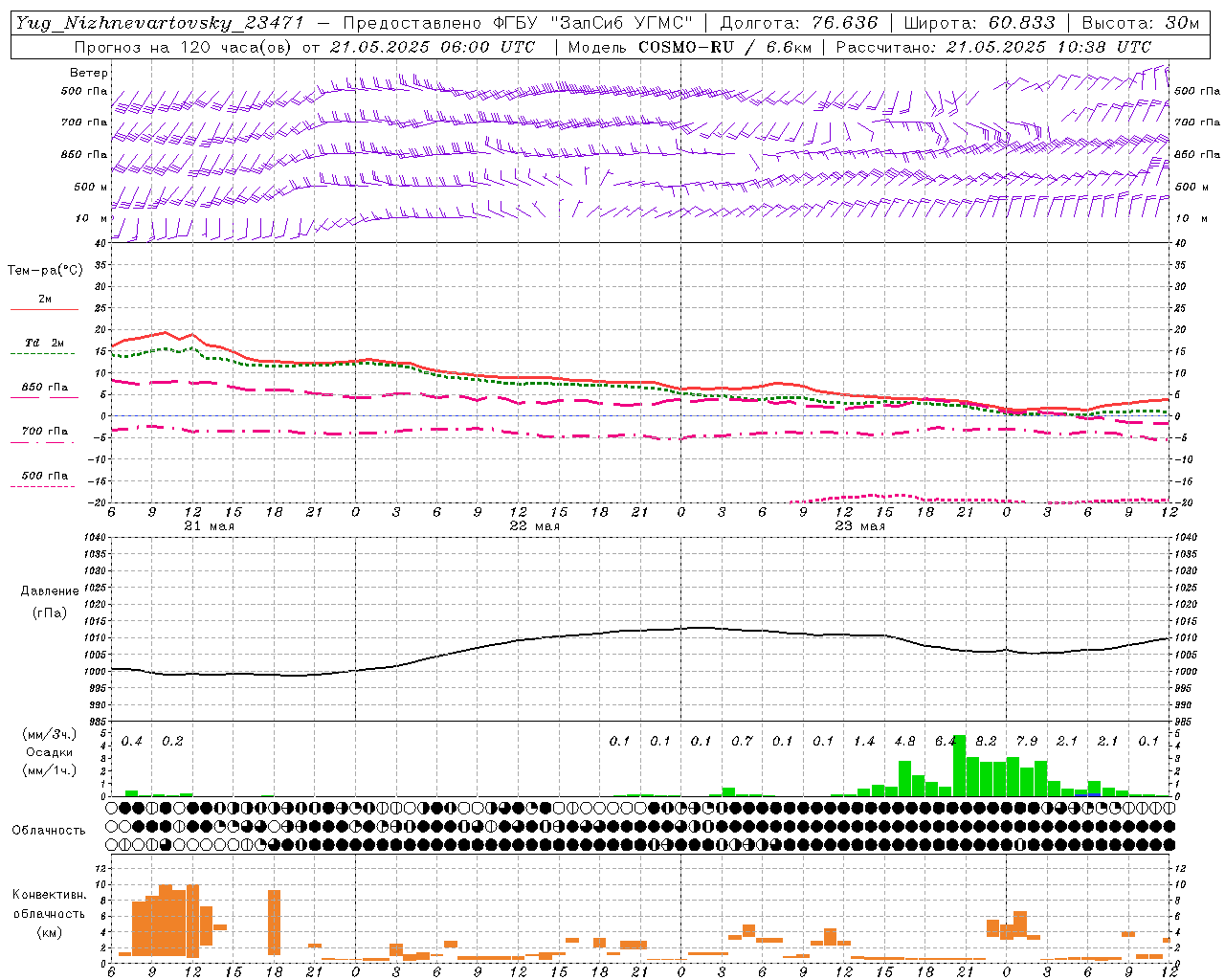Screen dimensions: 1225x980
Task: Click the 0.4 three-hour precipitation value
Action: click(x=132, y=741)
